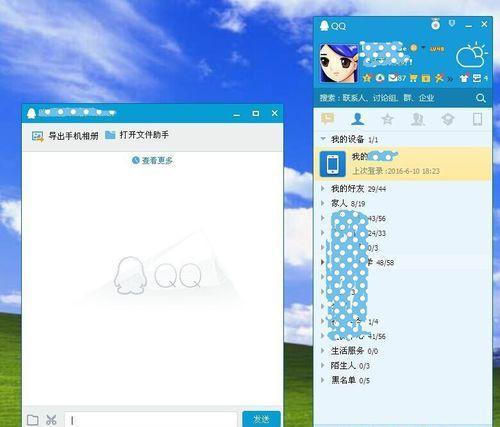
Task: Switch to the conversations tab
Action: point(328,119)
